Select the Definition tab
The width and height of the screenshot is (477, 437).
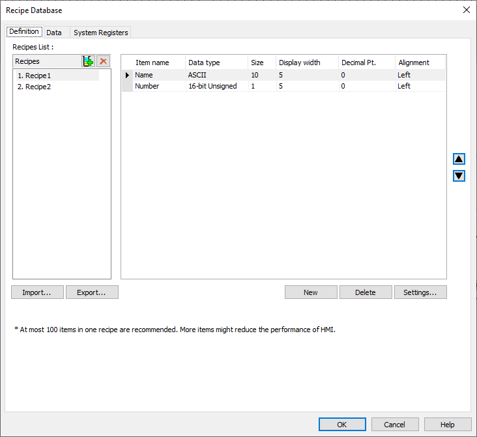[x=24, y=32]
